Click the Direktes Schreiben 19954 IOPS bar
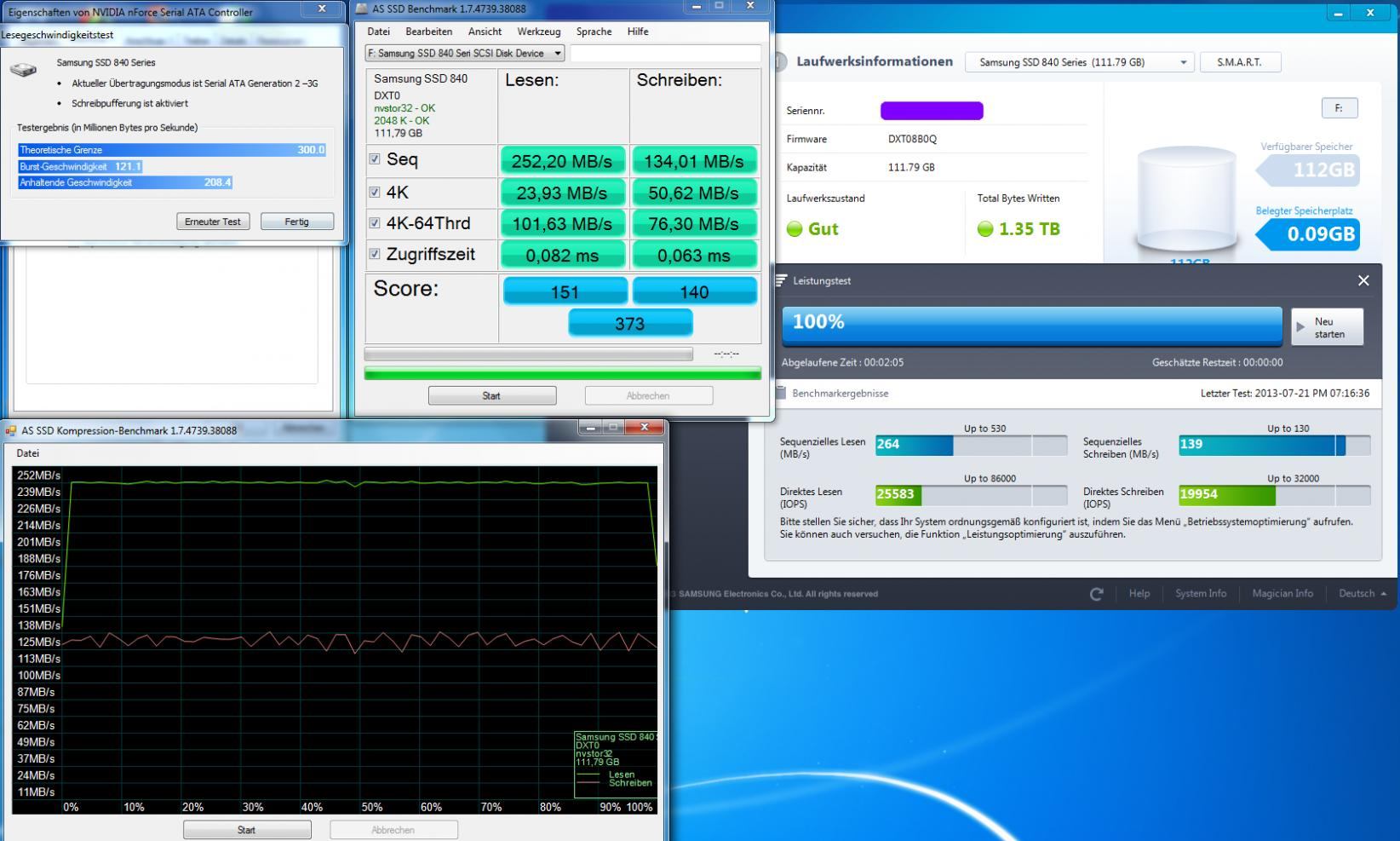 [1274, 494]
